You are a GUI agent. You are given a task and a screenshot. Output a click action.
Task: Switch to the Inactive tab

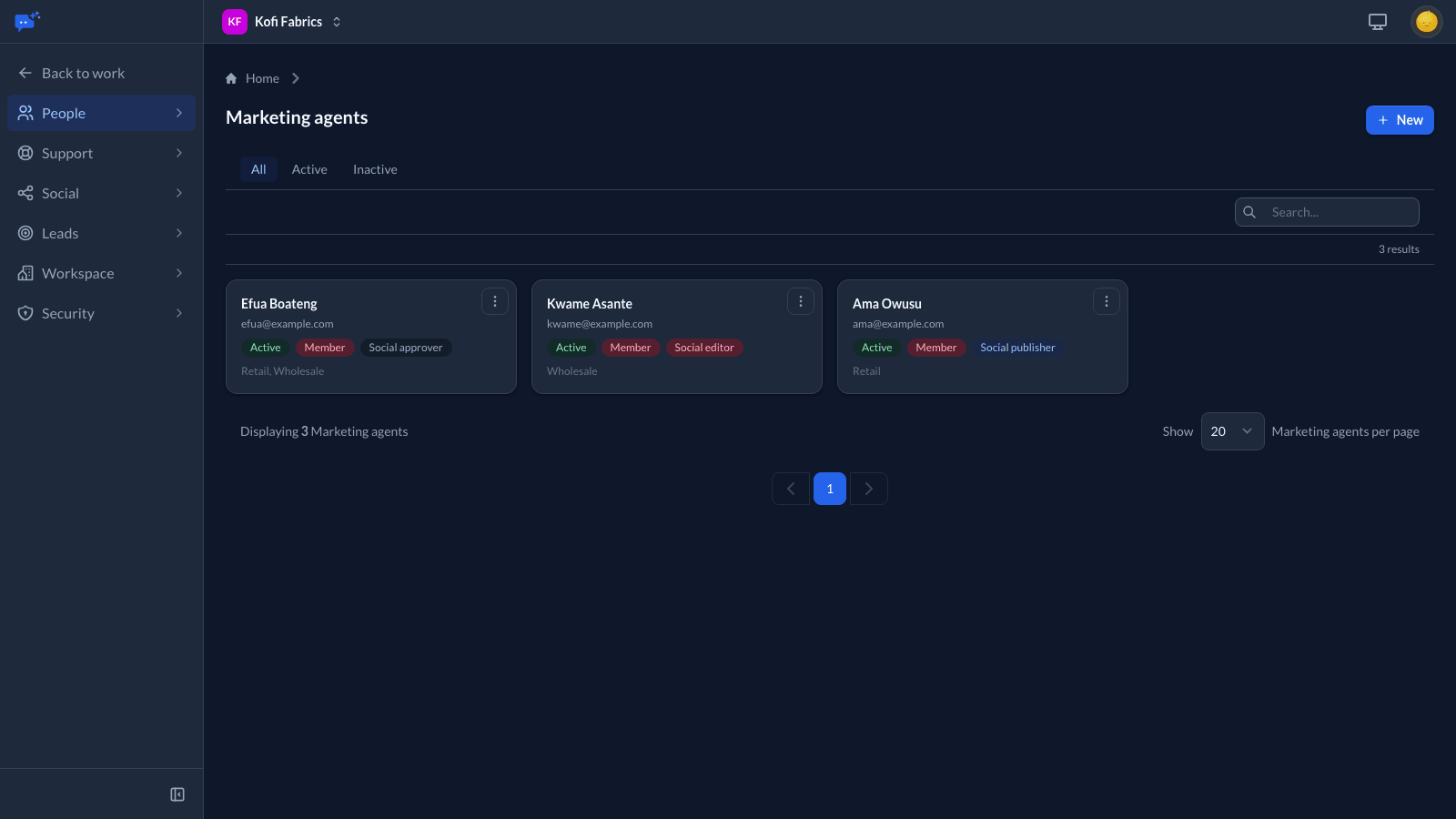tap(375, 169)
